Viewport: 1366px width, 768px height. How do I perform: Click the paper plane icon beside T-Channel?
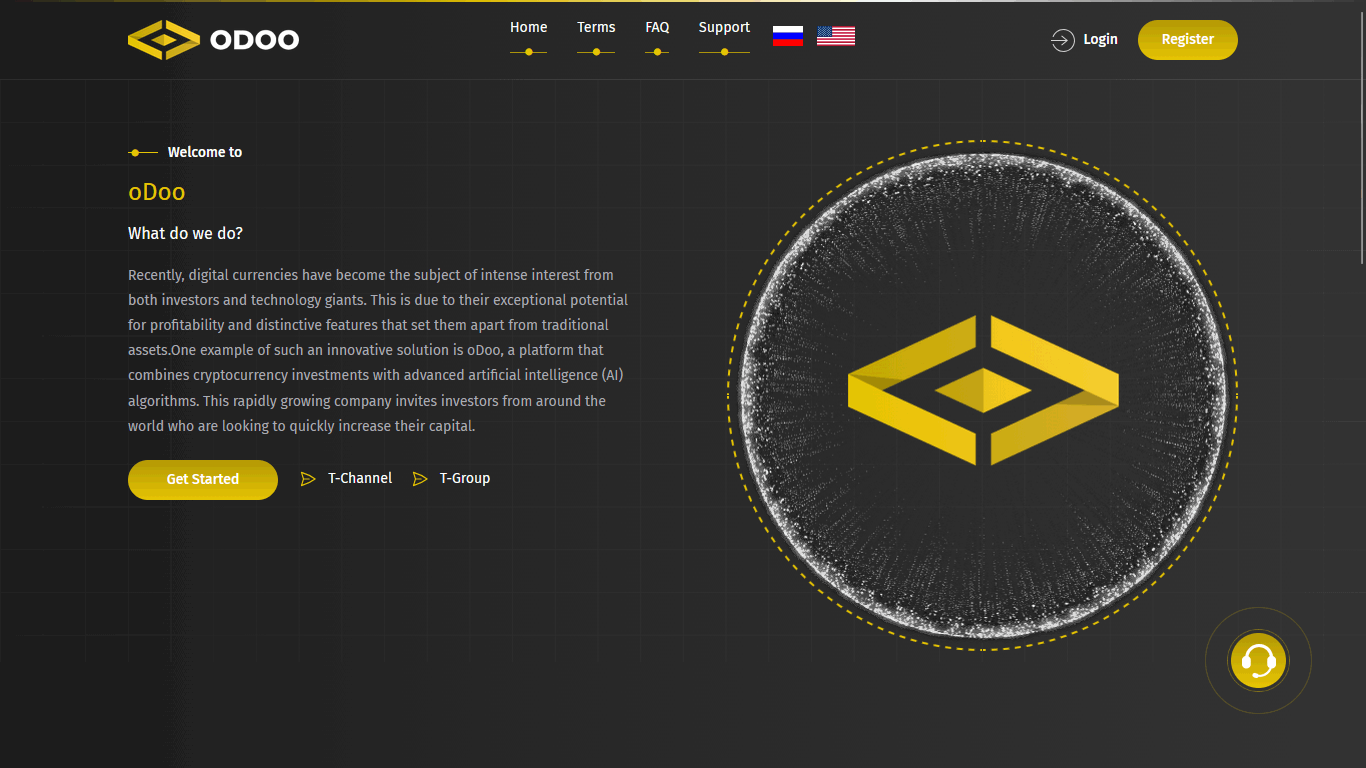click(308, 479)
